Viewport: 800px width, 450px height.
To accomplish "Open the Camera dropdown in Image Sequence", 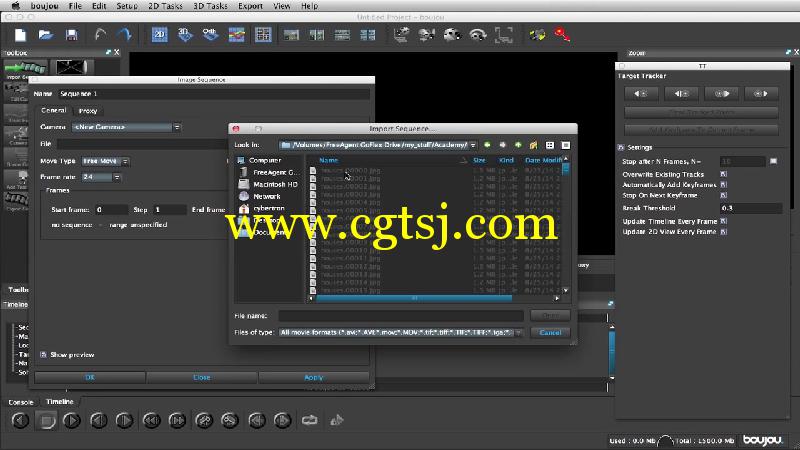I will [x=127, y=127].
